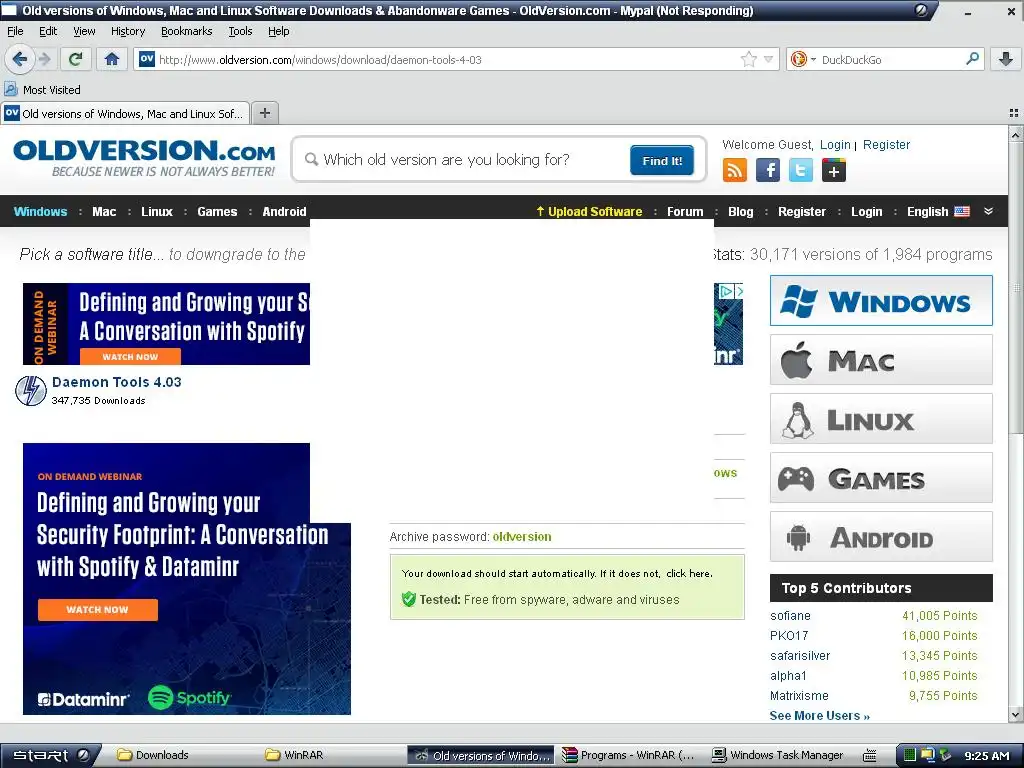Open the Twitter icon
This screenshot has width=1024, height=768.
[x=801, y=170]
